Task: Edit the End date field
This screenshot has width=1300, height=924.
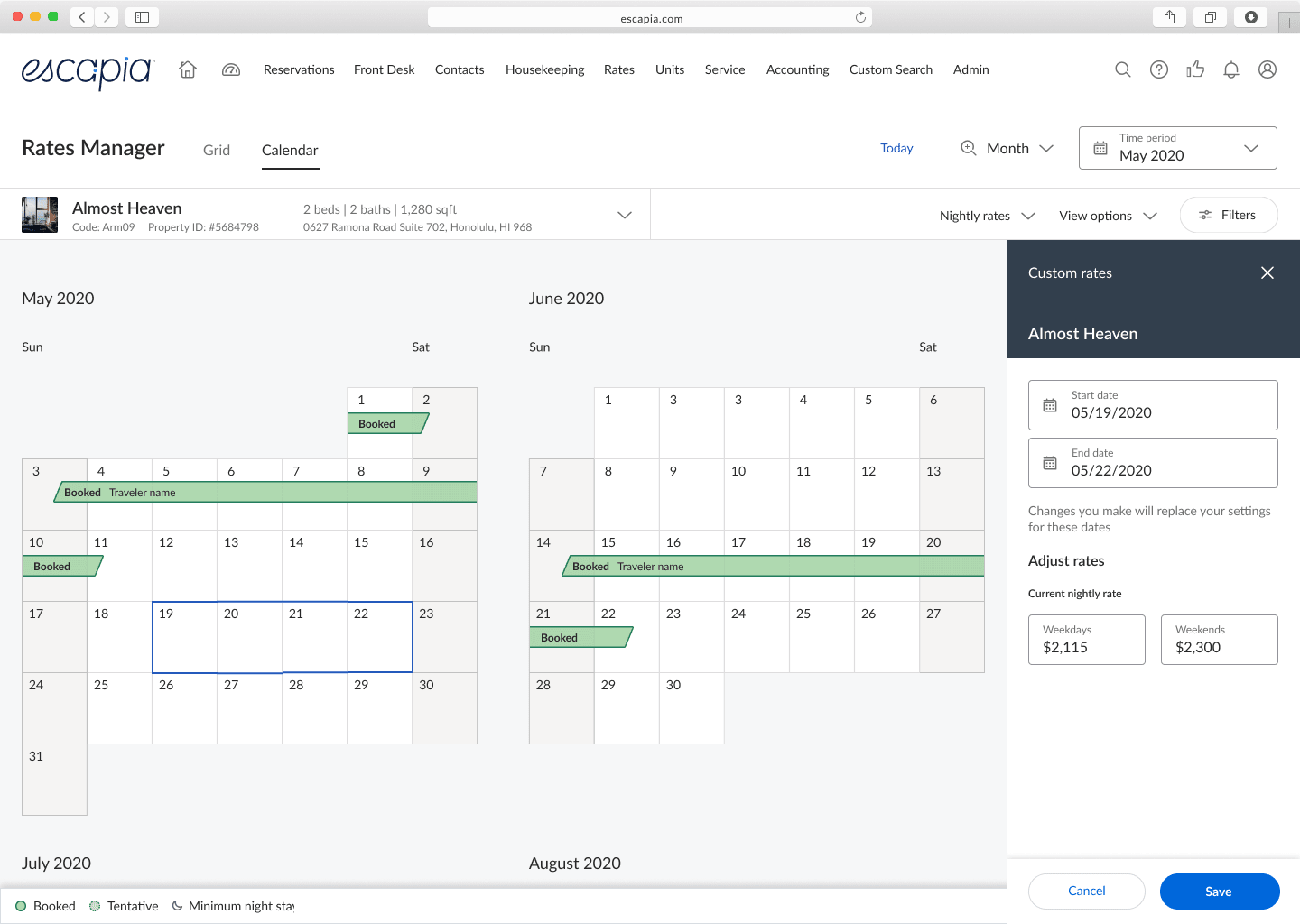Action: (1153, 463)
